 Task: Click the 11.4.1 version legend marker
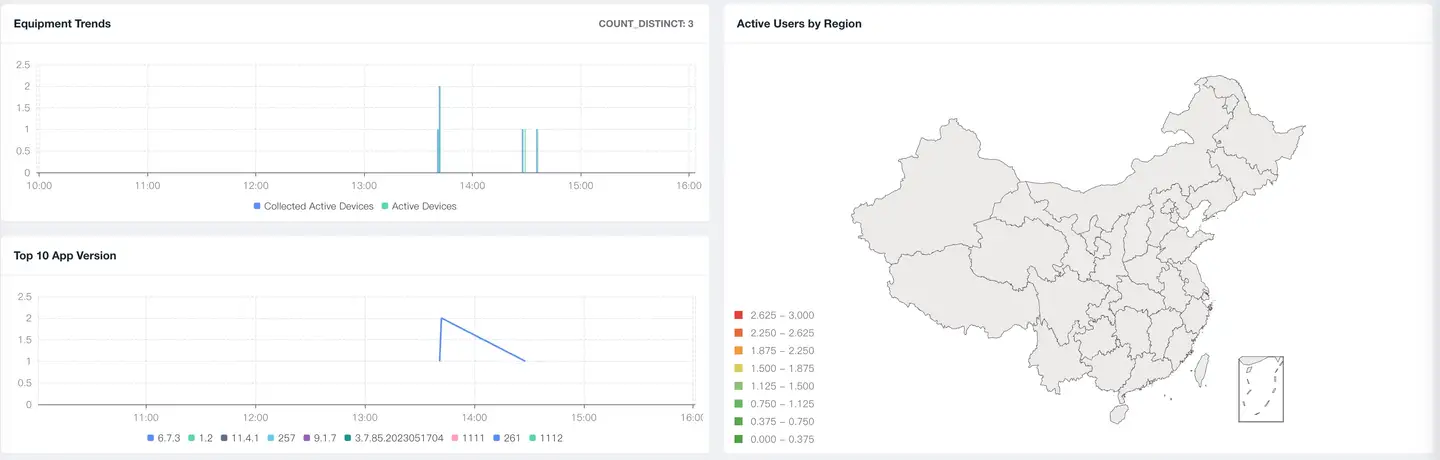tap(224, 438)
